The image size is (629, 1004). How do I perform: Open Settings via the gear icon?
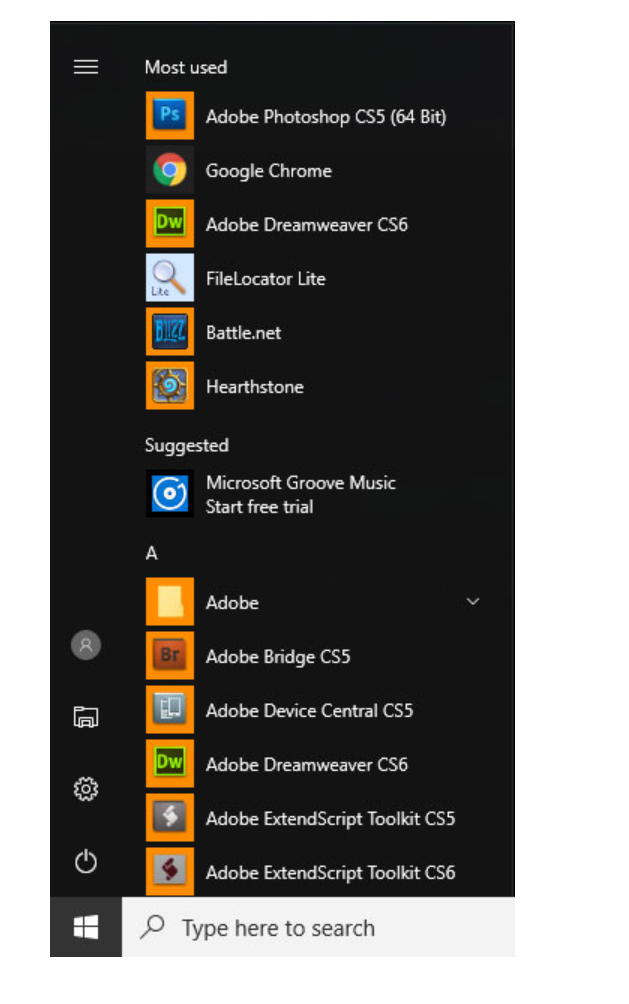pyautogui.click(x=86, y=790)
